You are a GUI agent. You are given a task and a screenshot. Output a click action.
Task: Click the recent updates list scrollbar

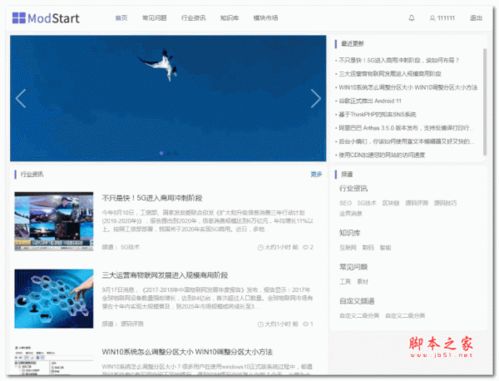point(485,102)
